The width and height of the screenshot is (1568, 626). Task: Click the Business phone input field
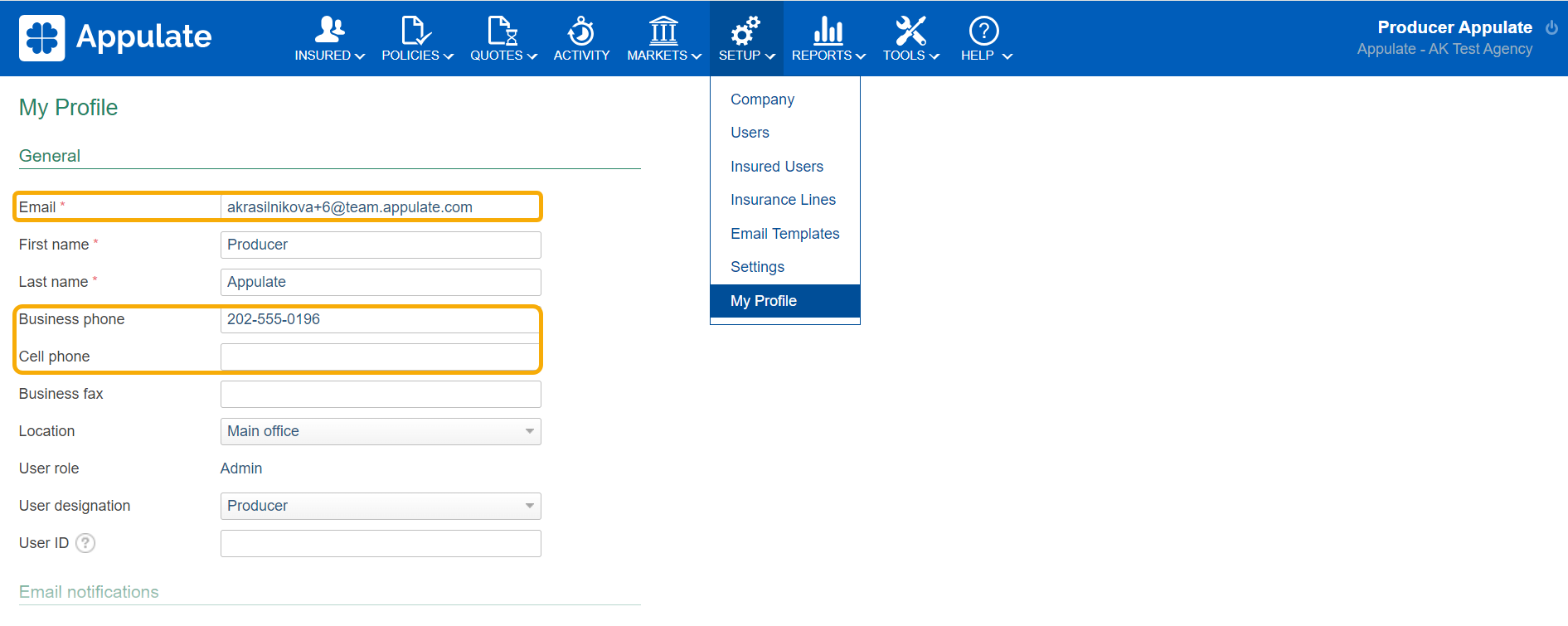pos(381,319)
